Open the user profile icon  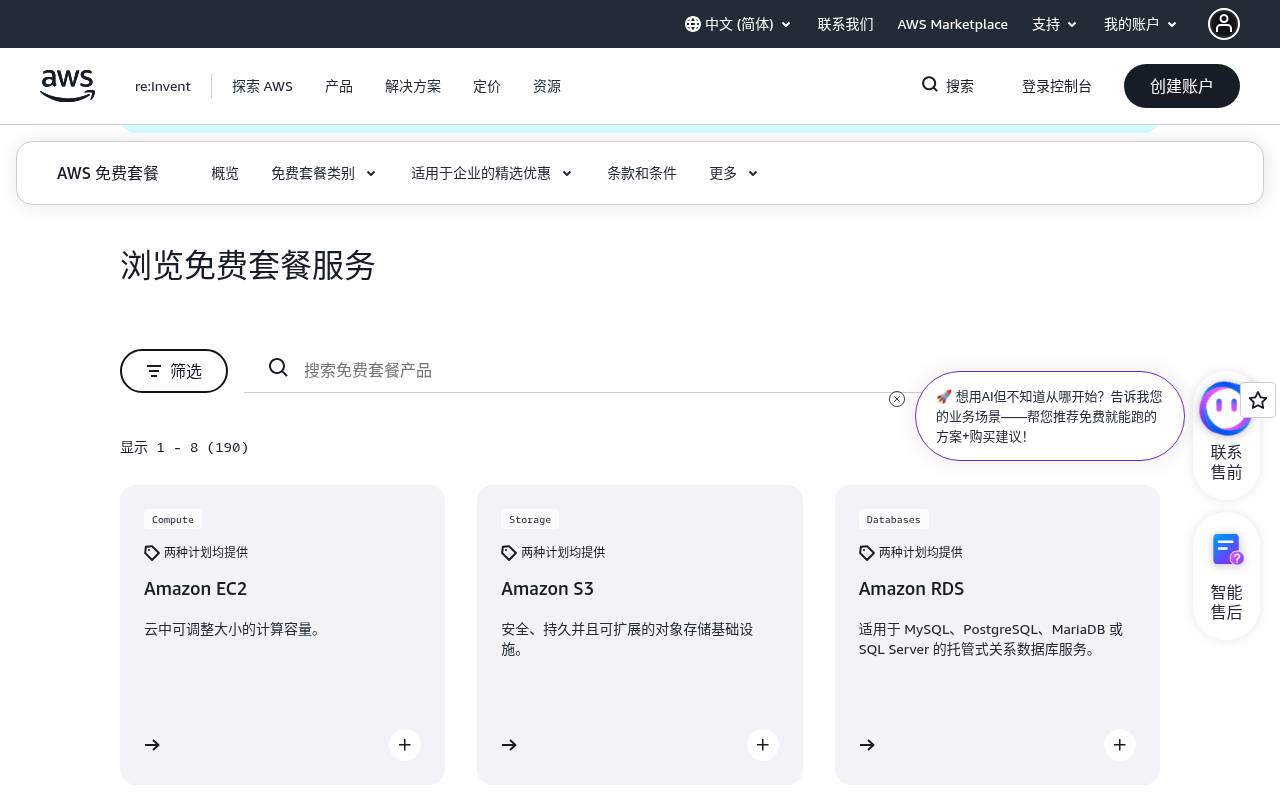tap(1224, 24)
